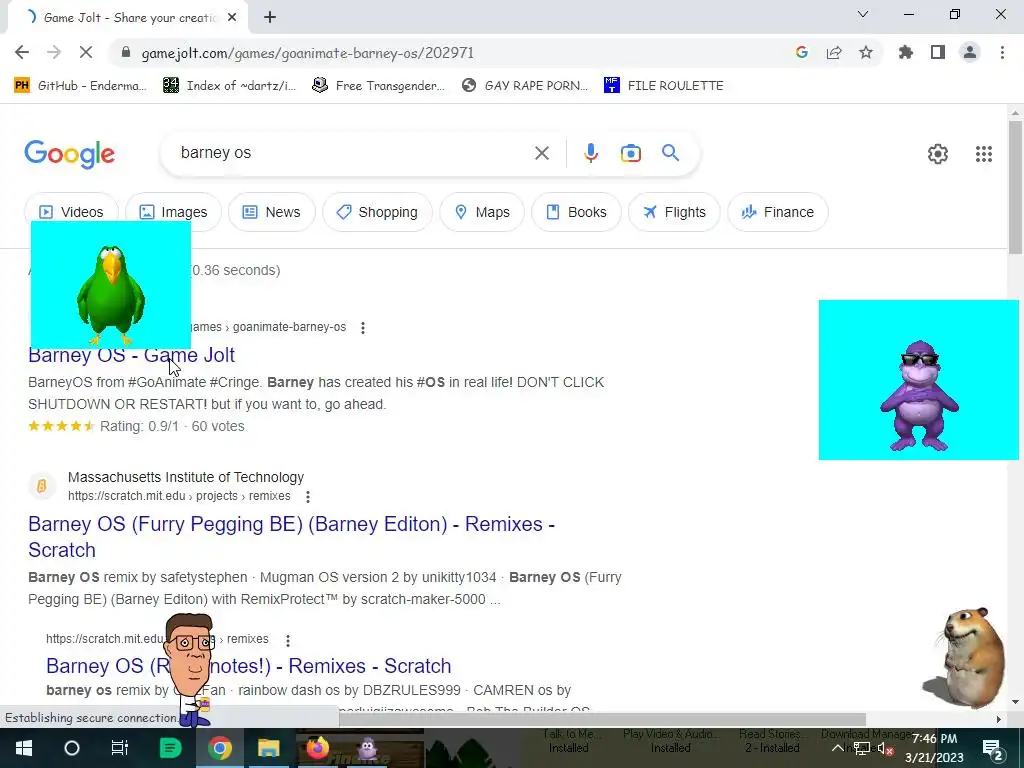
Task: Switch to the Books filter
Action: click(x=576, y=212)
